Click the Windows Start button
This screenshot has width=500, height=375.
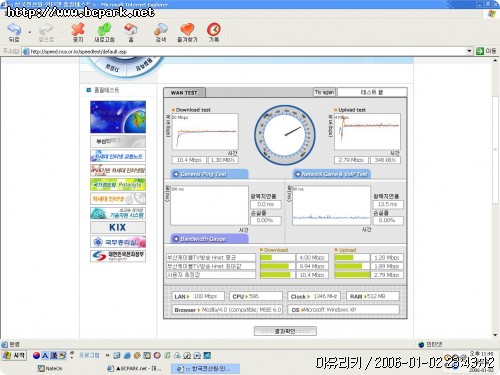coord(14,355)
